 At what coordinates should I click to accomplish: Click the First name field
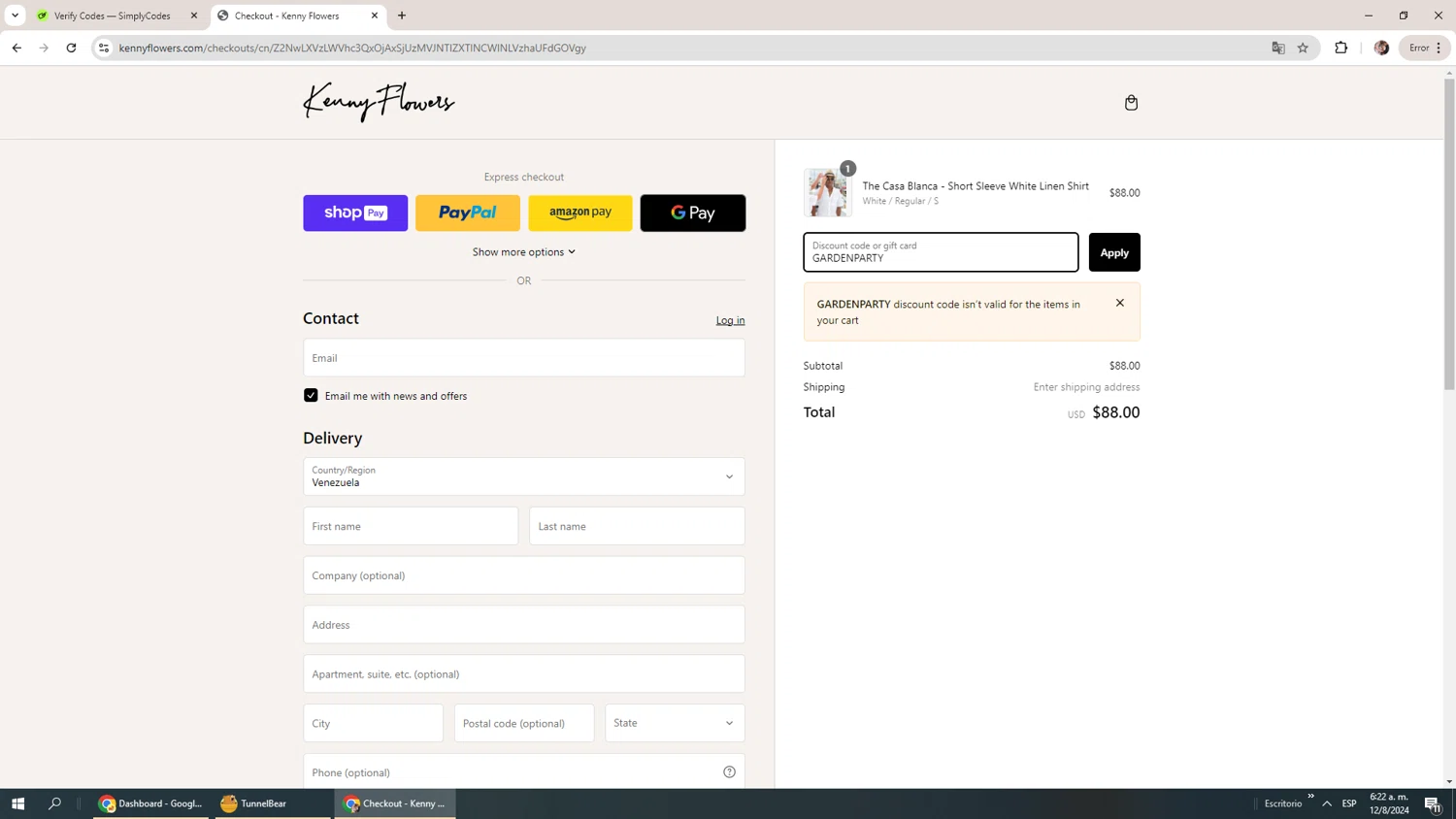click(x=411, y=526)
